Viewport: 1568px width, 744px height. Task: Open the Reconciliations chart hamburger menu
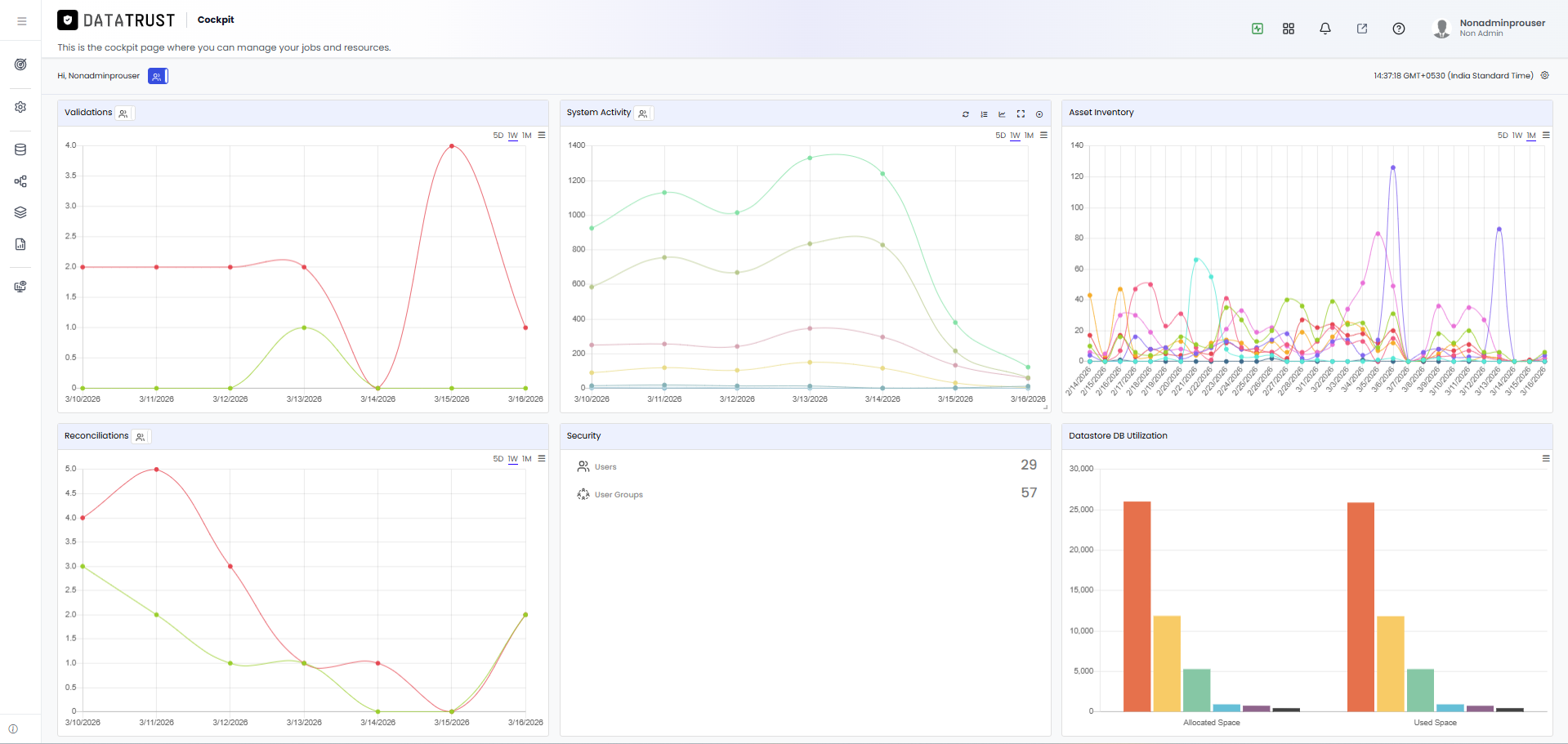tap(542, 458)
